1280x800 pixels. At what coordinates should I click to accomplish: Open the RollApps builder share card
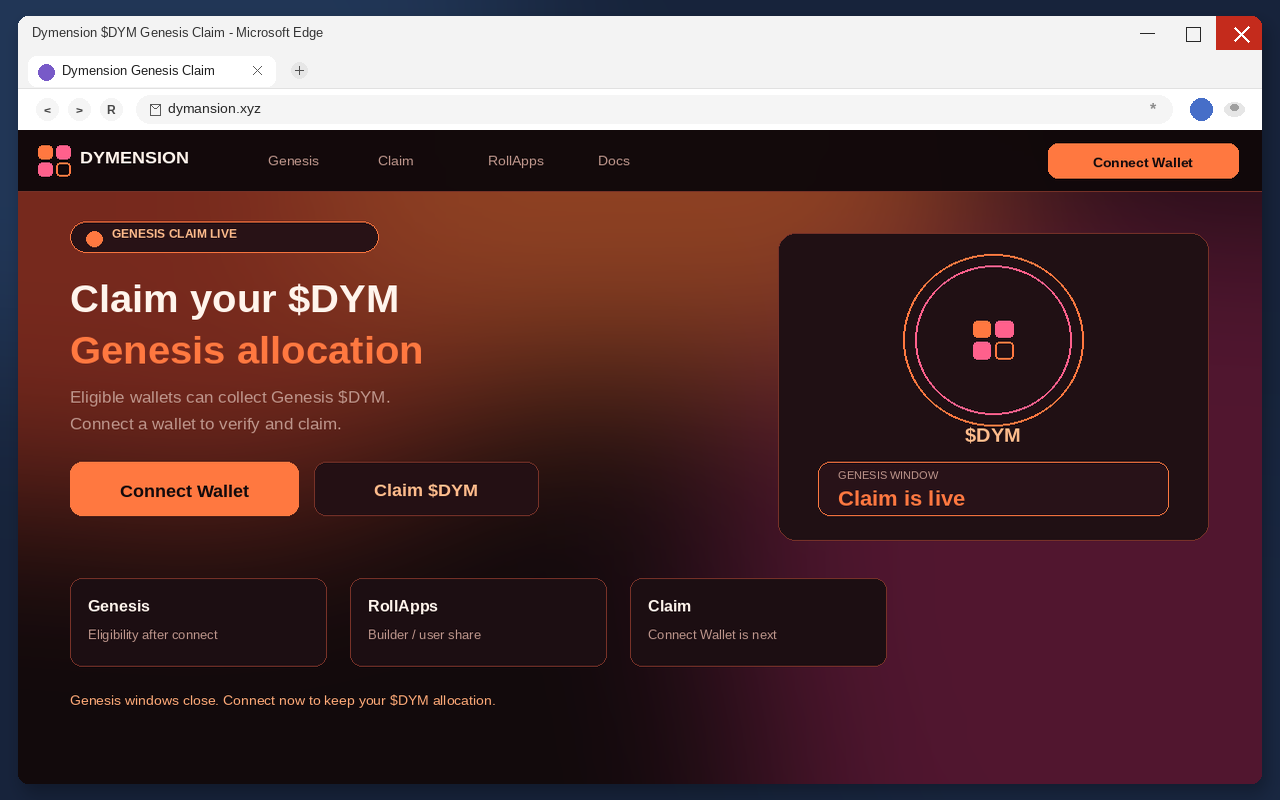478,622
